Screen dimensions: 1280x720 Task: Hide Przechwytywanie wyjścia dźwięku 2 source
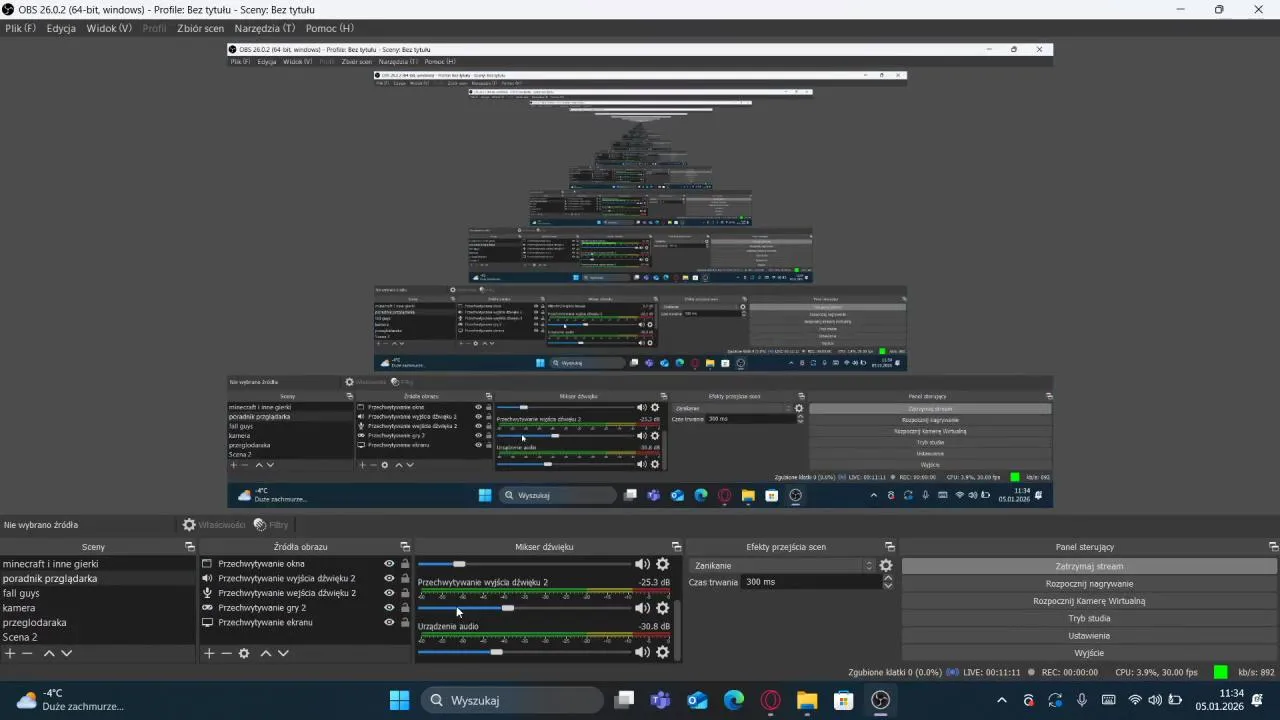coord(389,578)
